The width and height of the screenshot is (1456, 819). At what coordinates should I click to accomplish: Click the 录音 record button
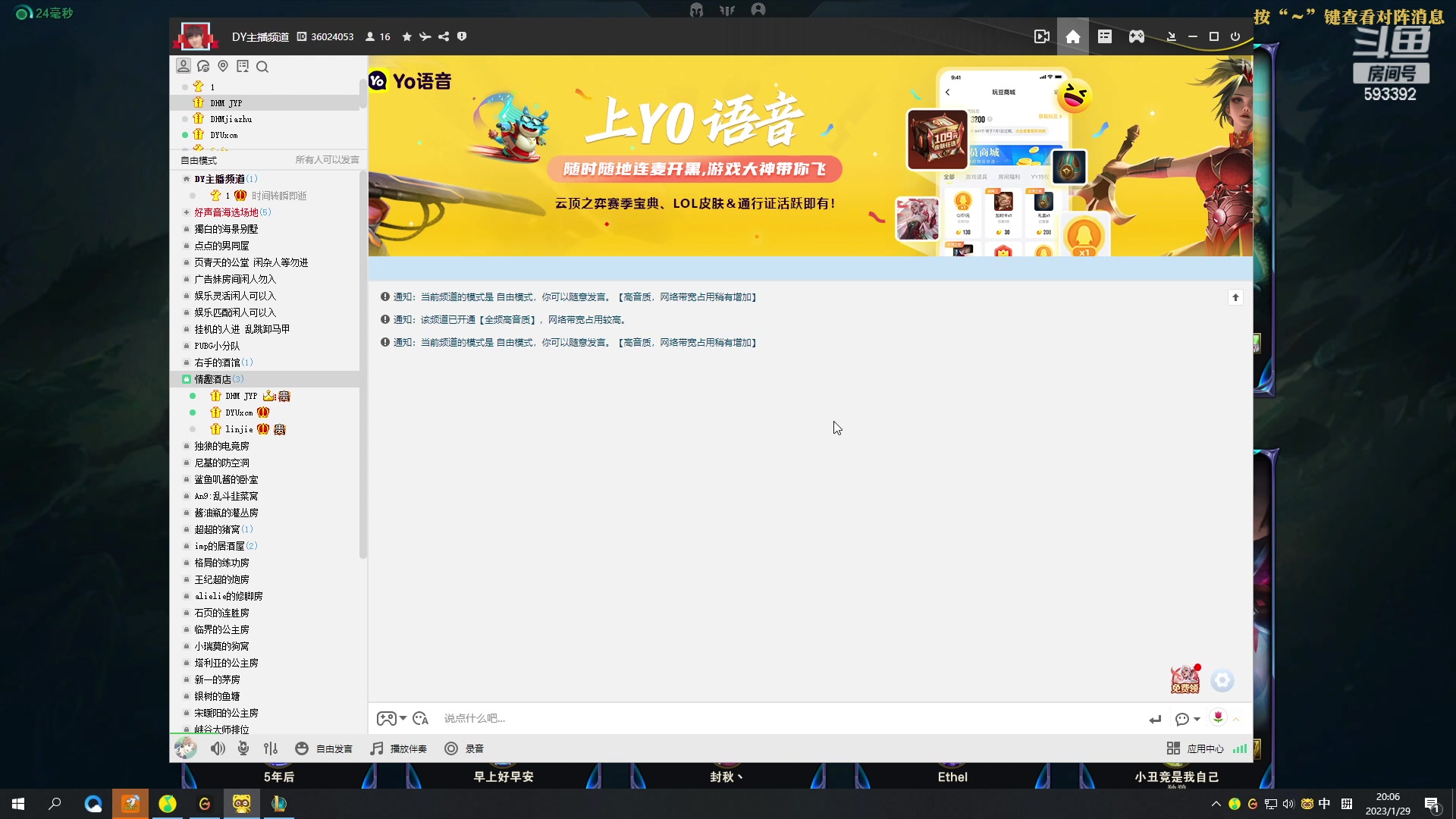[x=464, y=748]
